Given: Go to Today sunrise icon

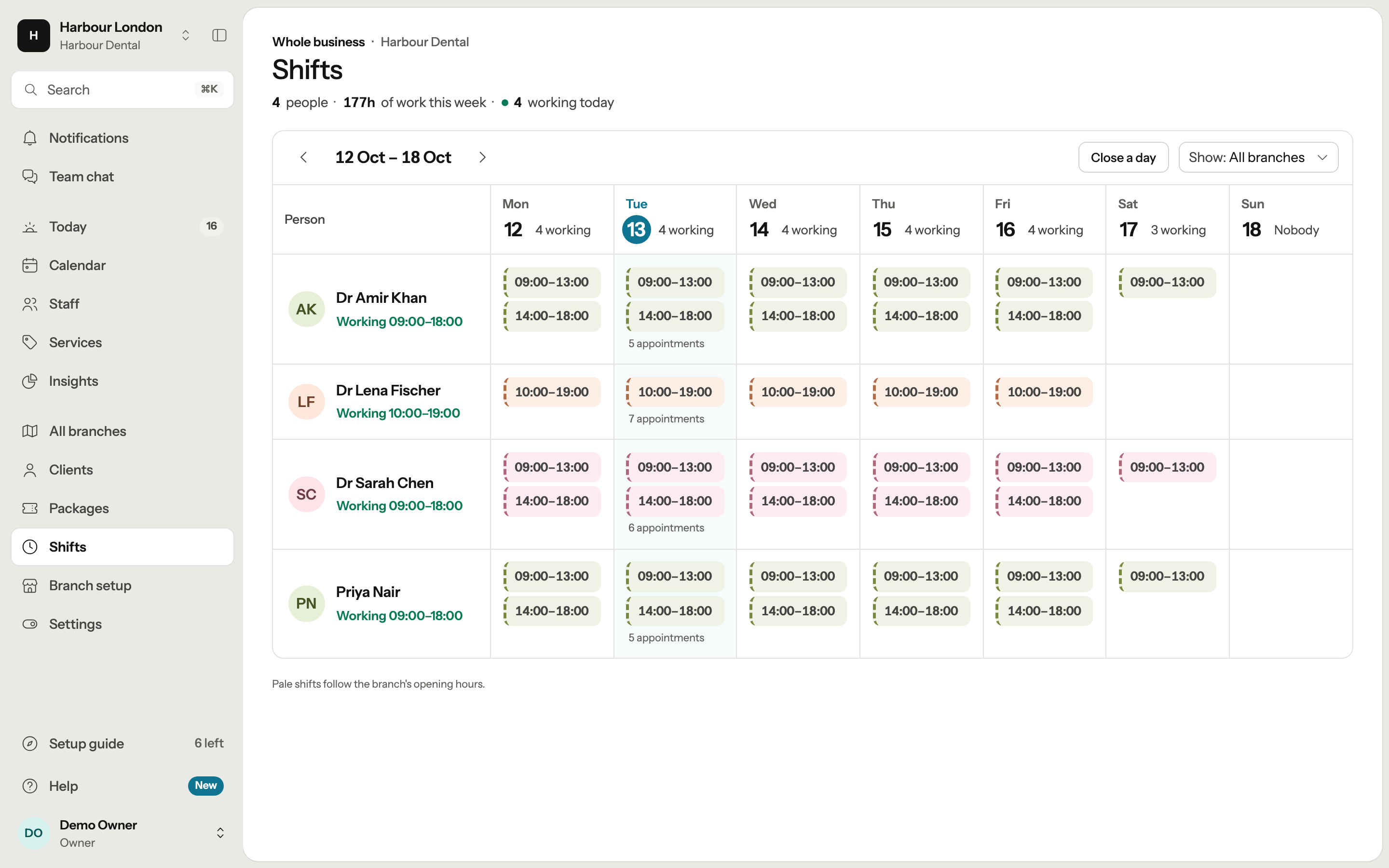Looking at the screenshot, I should coord(30,227).
